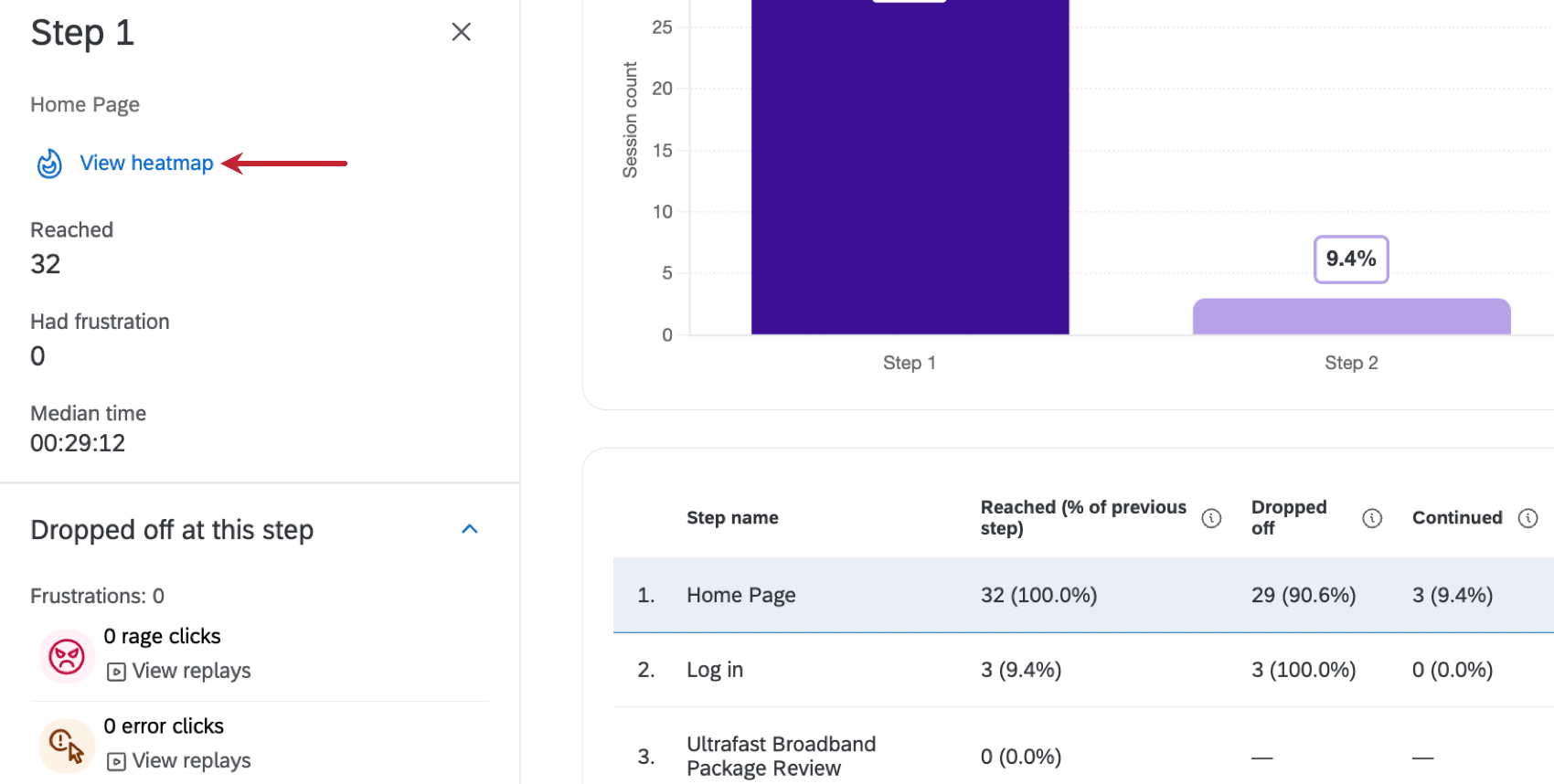Open info icon for Dropped off column
Viewport: 1554px width, 784px height.
tap(1371, 518)
